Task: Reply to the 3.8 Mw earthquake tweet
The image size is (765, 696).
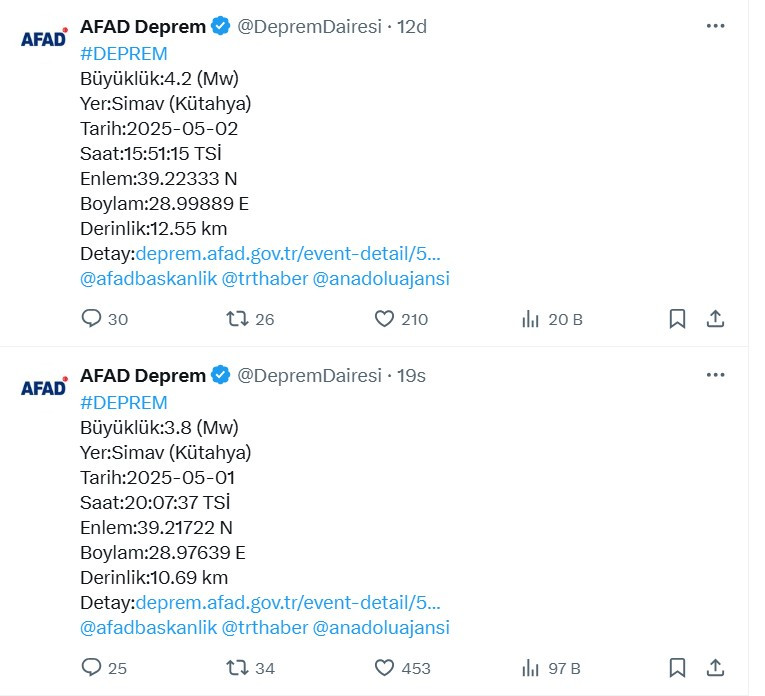Action: pyautogui.click(x=104, y=668)
